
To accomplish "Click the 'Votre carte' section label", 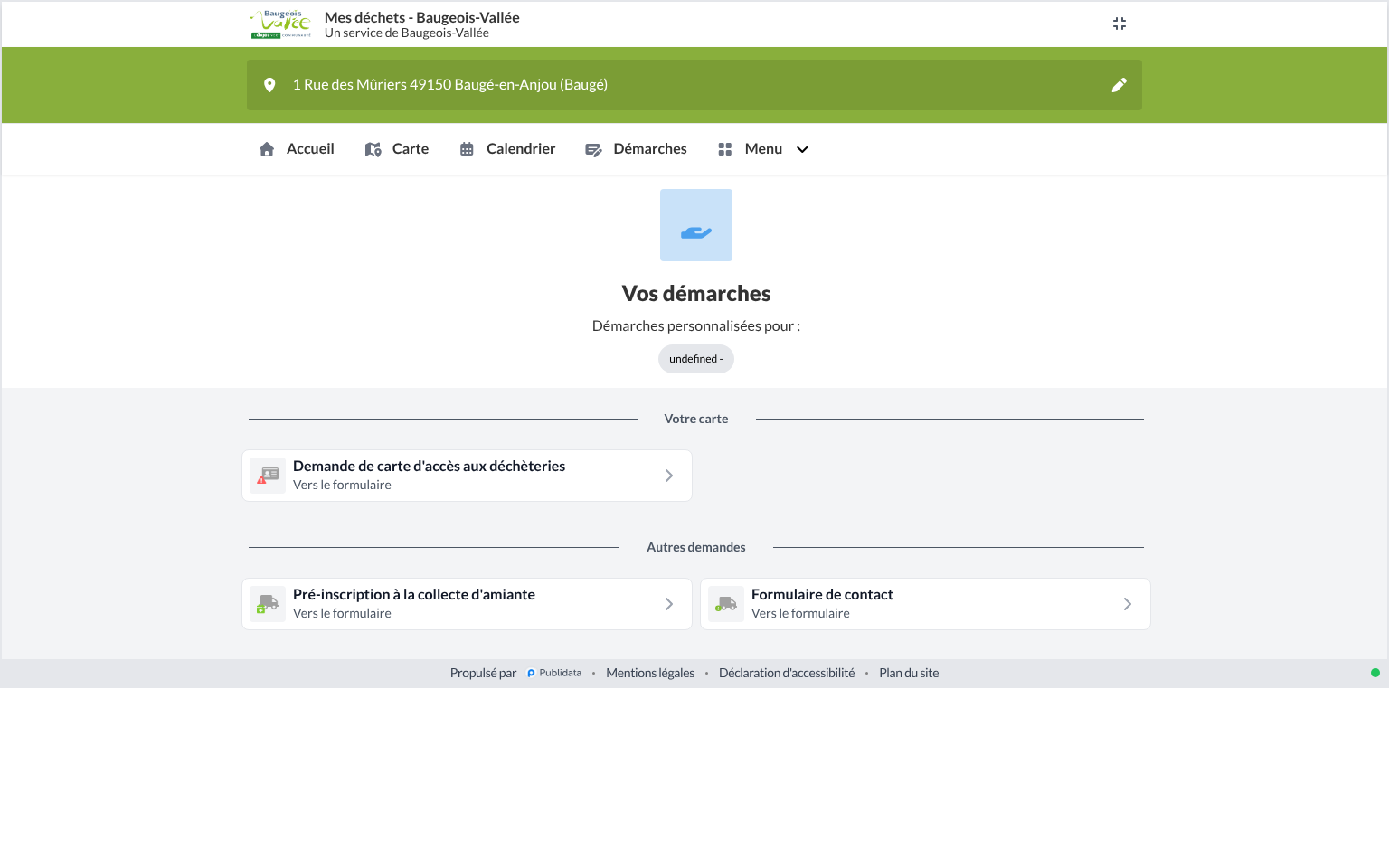I will coord(696,419).
